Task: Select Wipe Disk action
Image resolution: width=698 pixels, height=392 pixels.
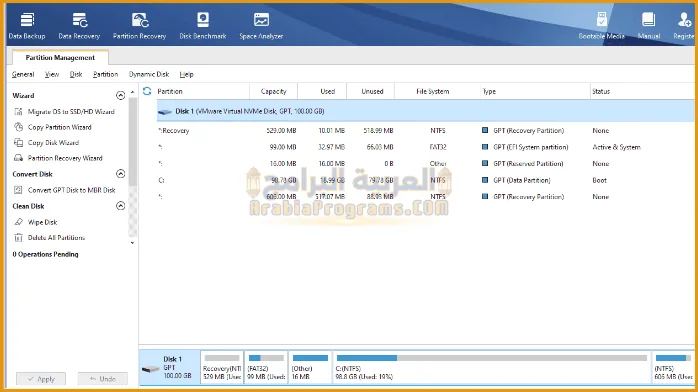Action: (x=42, y=222)
